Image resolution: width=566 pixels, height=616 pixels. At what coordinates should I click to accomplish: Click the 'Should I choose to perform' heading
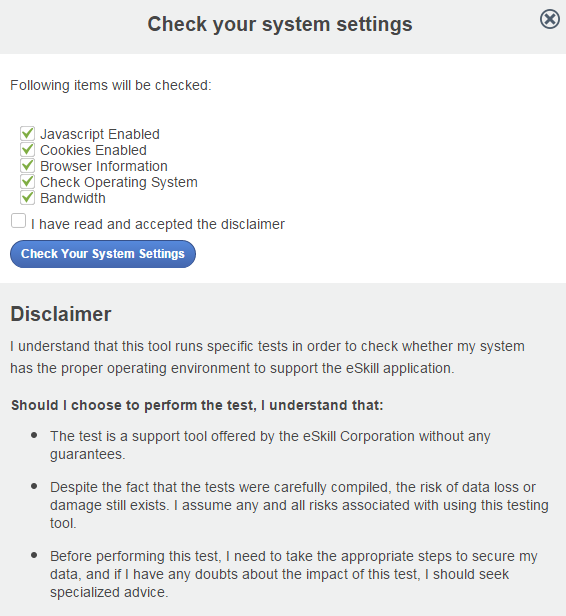coord(197,405)
